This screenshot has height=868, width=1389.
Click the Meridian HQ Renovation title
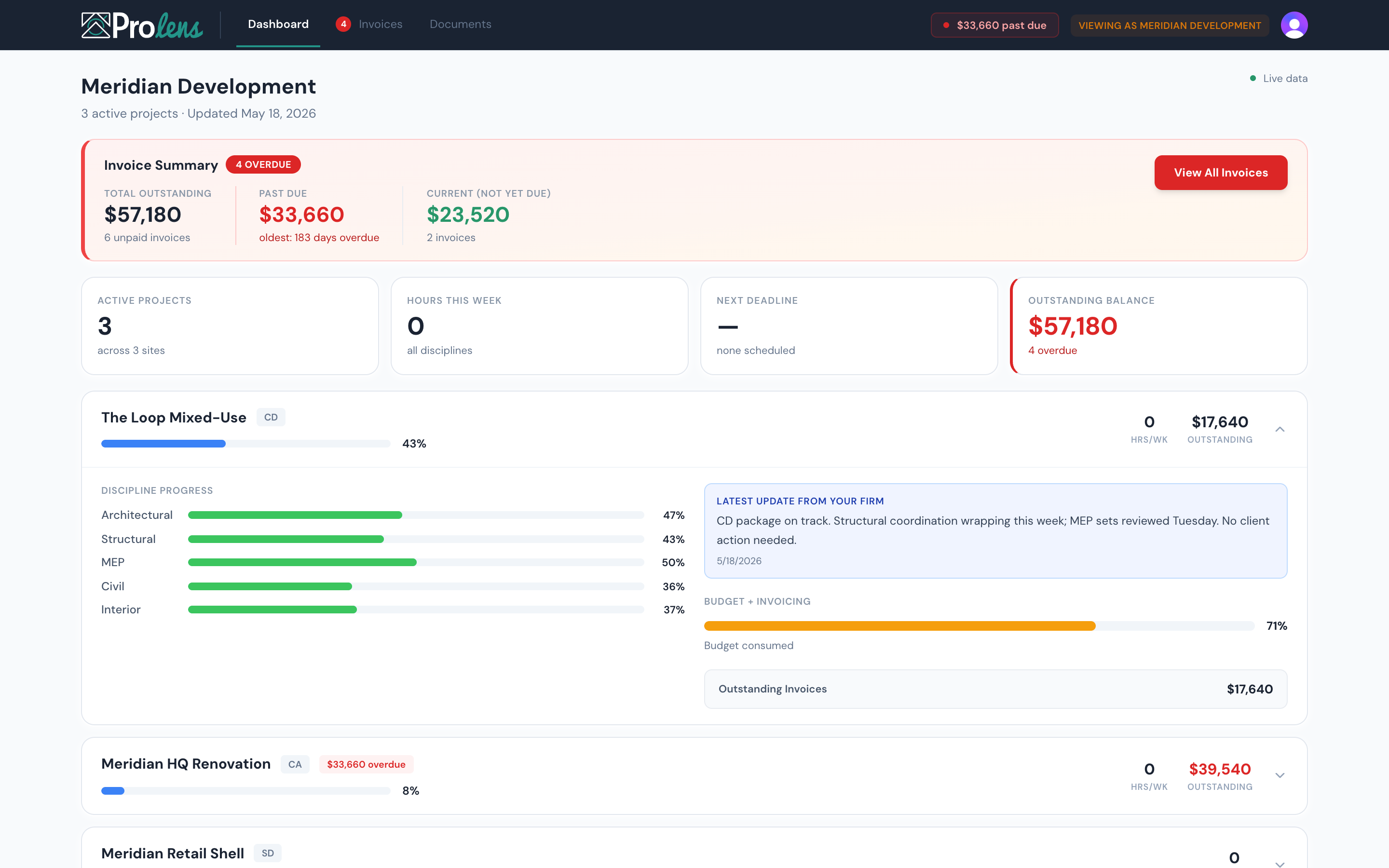pos(186,764)
